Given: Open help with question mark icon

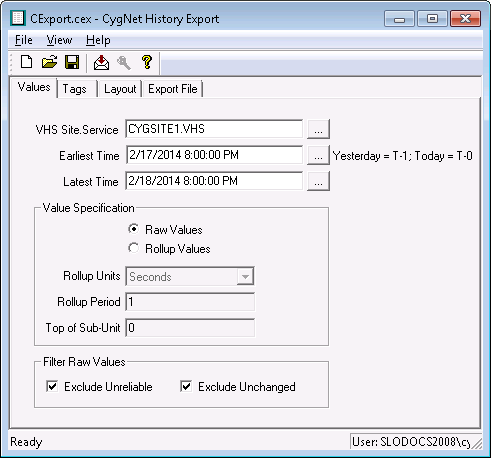Looking at the screenshot, I should [x=147, y=62].
